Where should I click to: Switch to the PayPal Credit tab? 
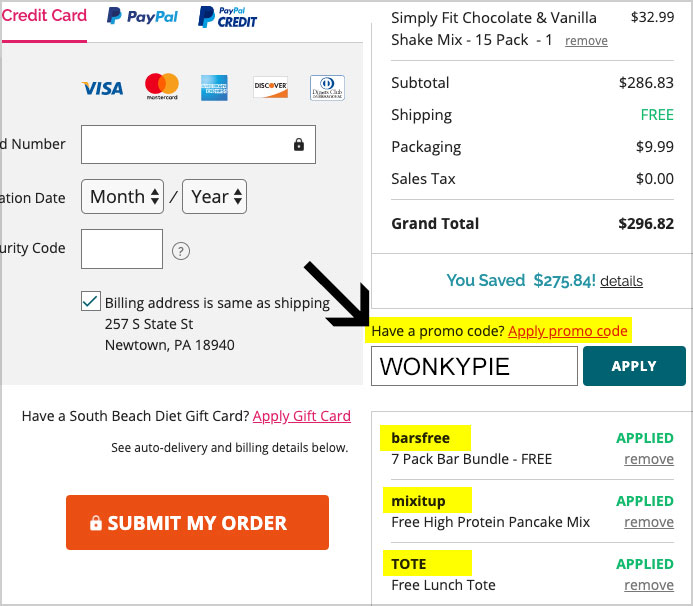point(227,18)
